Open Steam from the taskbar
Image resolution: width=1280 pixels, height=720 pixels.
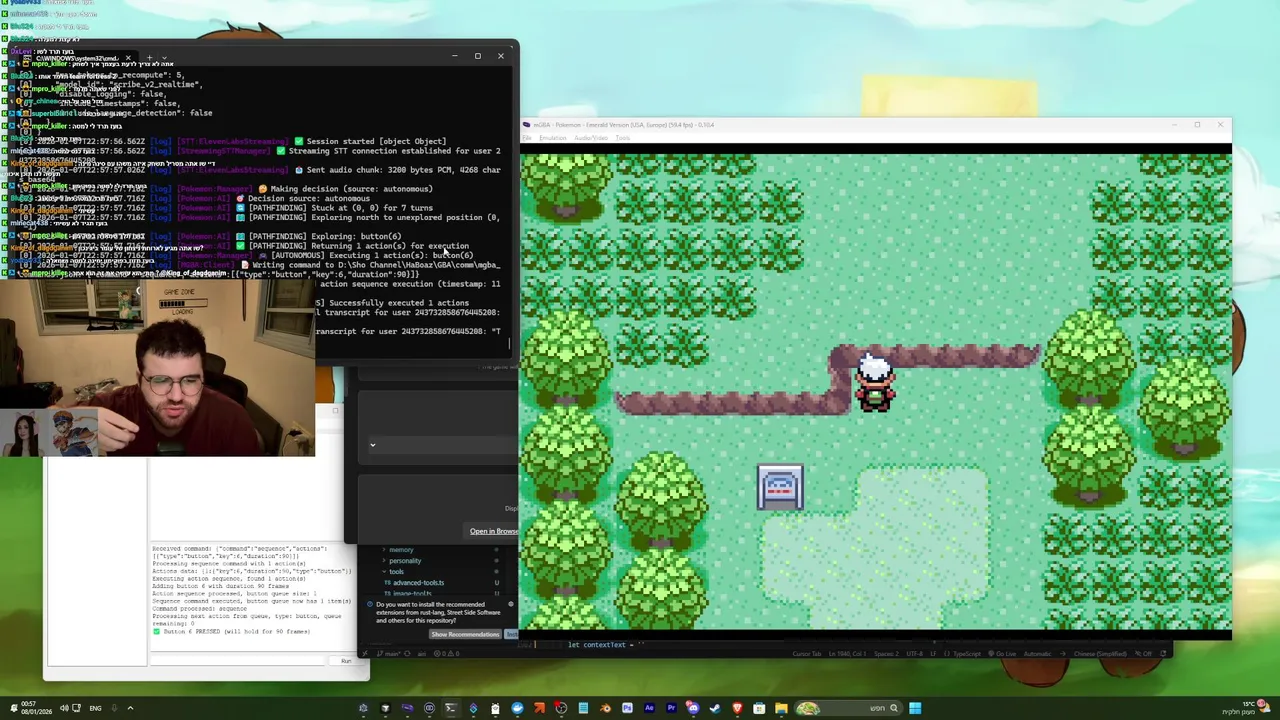click(x=714, y=709)
